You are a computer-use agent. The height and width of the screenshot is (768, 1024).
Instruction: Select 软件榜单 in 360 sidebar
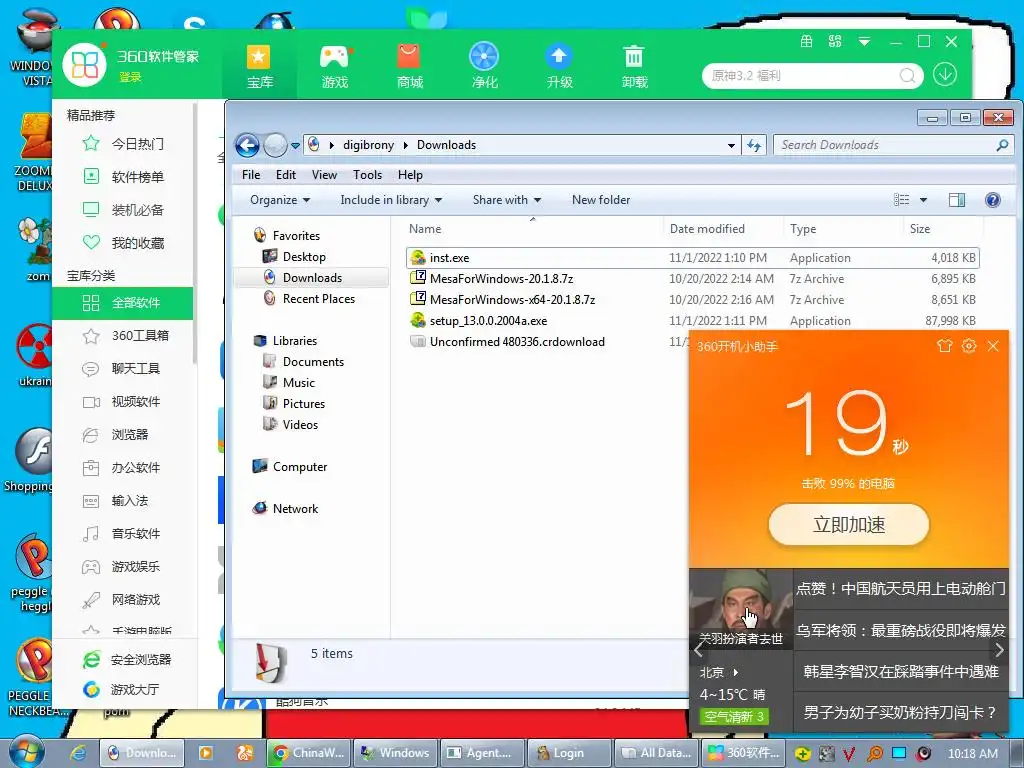click(x=123, y=176)
